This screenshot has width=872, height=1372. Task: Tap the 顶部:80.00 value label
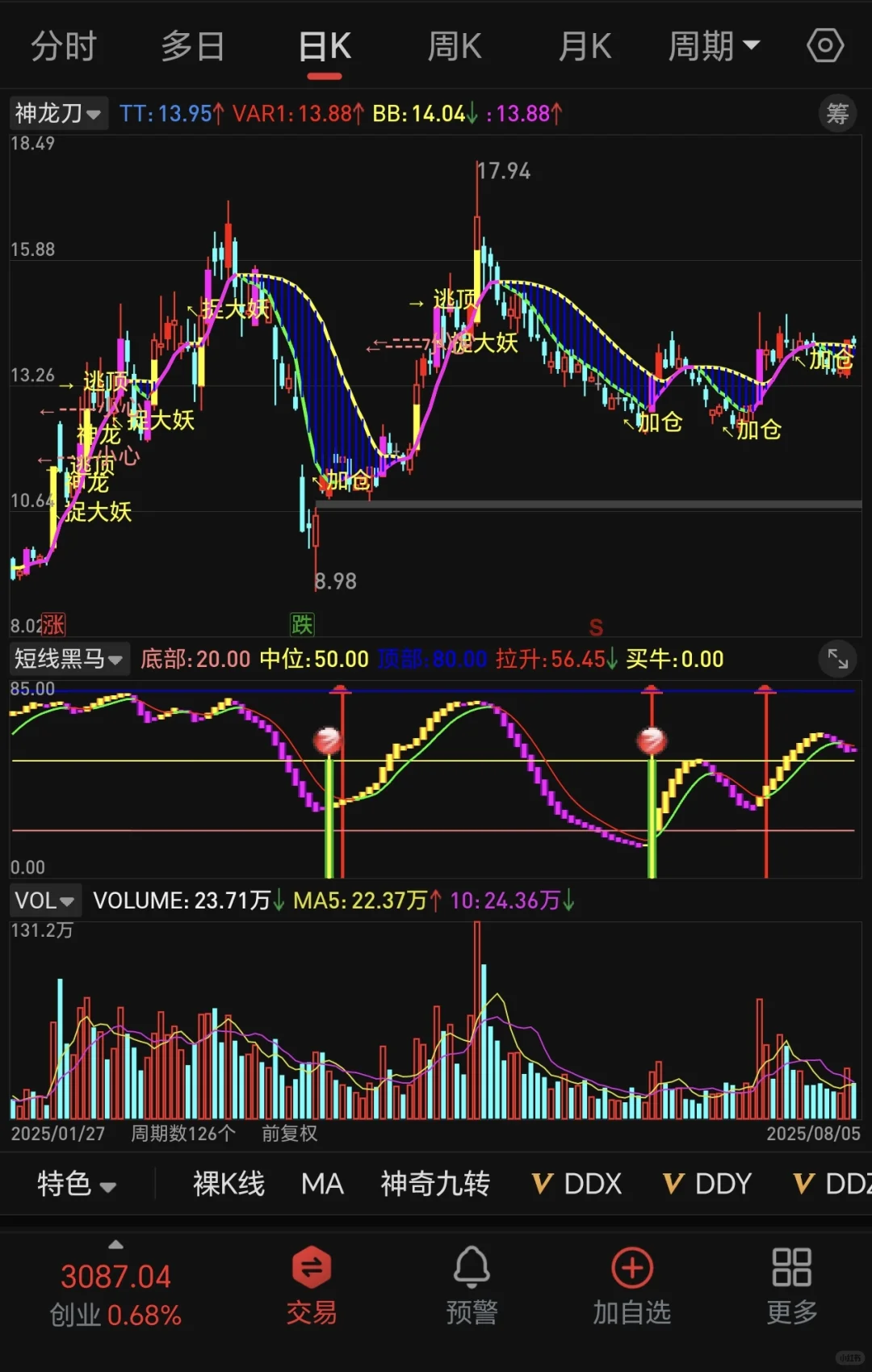click(433, 659)
